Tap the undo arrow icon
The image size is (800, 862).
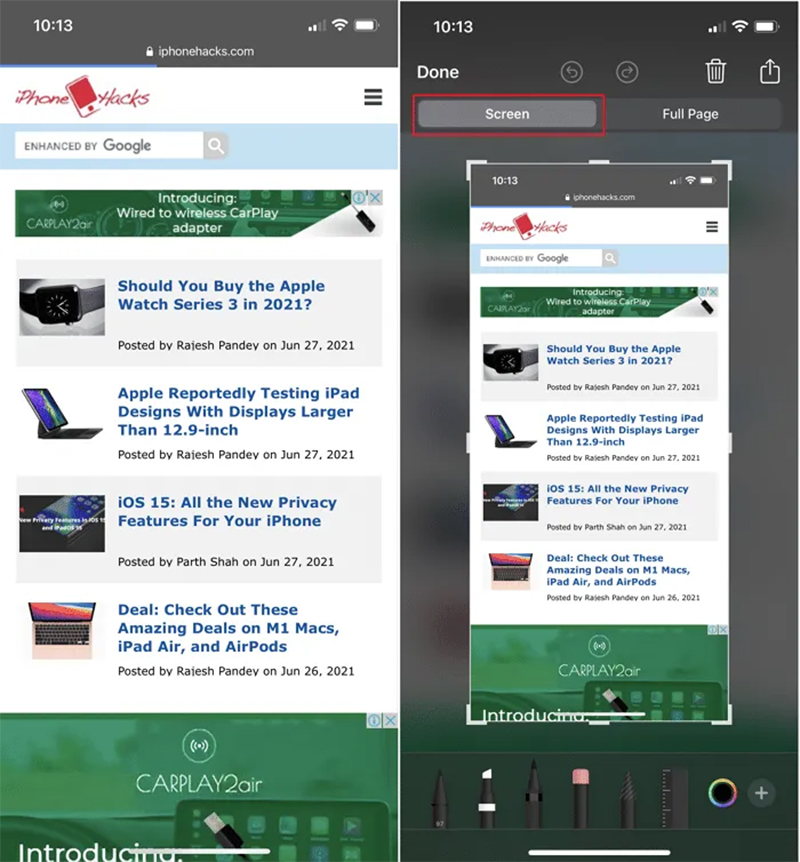coord(573,73)
